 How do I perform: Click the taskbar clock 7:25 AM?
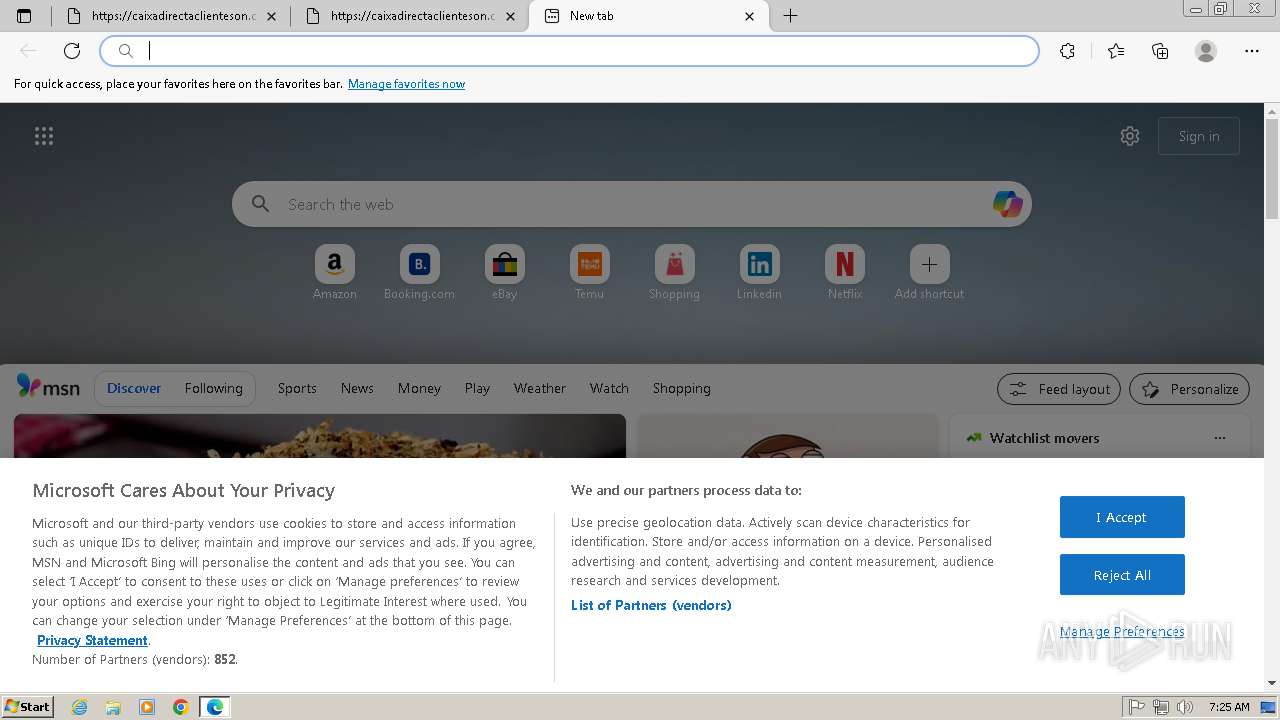click(x=1229, y=707)
